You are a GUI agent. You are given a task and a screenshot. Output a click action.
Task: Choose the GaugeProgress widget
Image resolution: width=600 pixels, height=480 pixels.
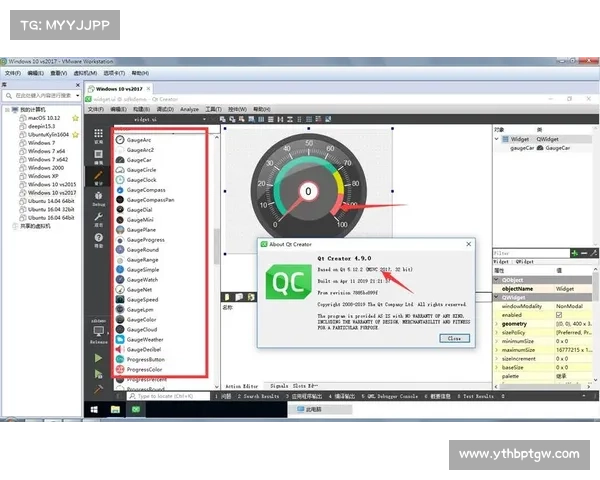(145, 240)
